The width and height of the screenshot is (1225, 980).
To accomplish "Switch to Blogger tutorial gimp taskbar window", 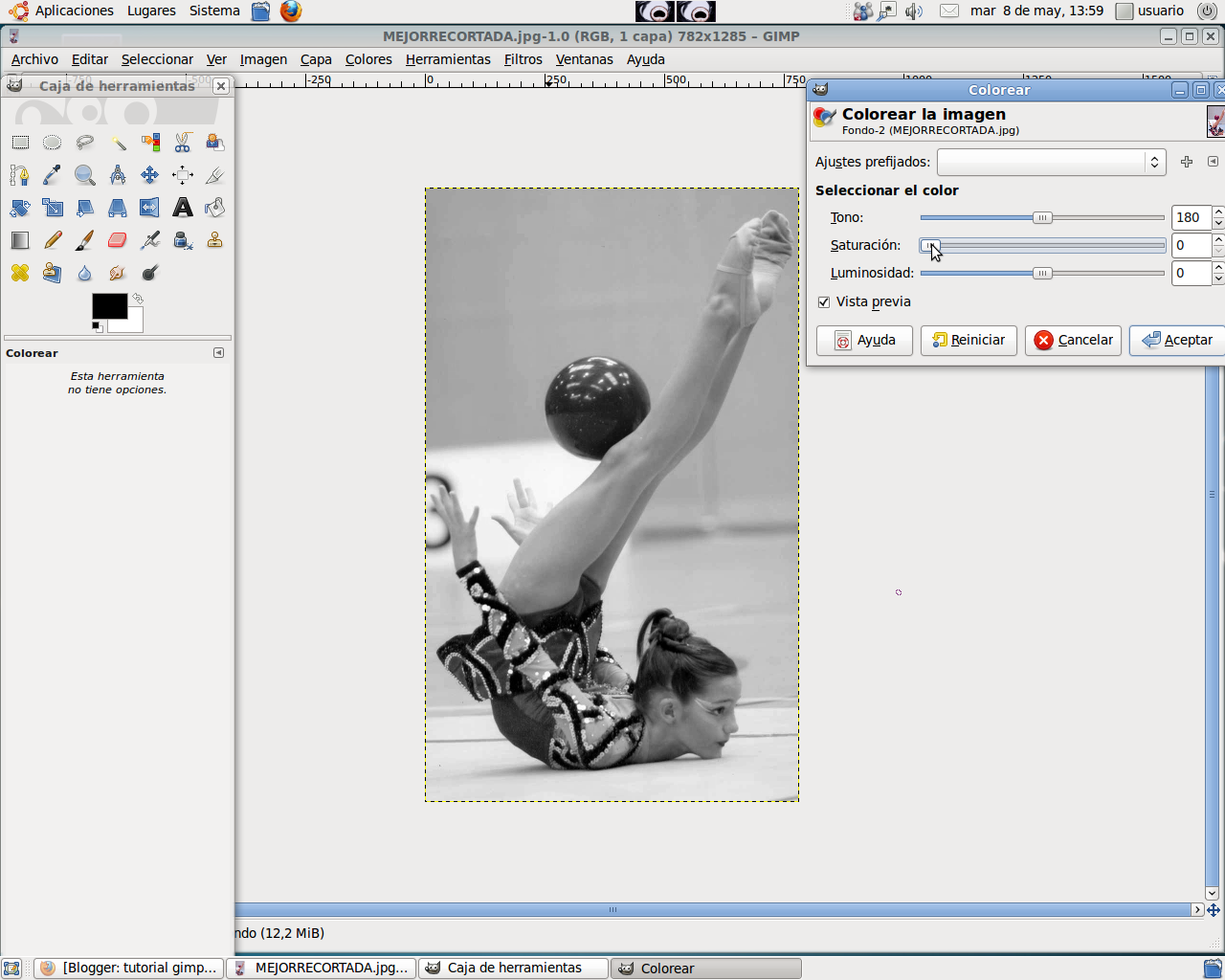I will [x=130, y=969].
